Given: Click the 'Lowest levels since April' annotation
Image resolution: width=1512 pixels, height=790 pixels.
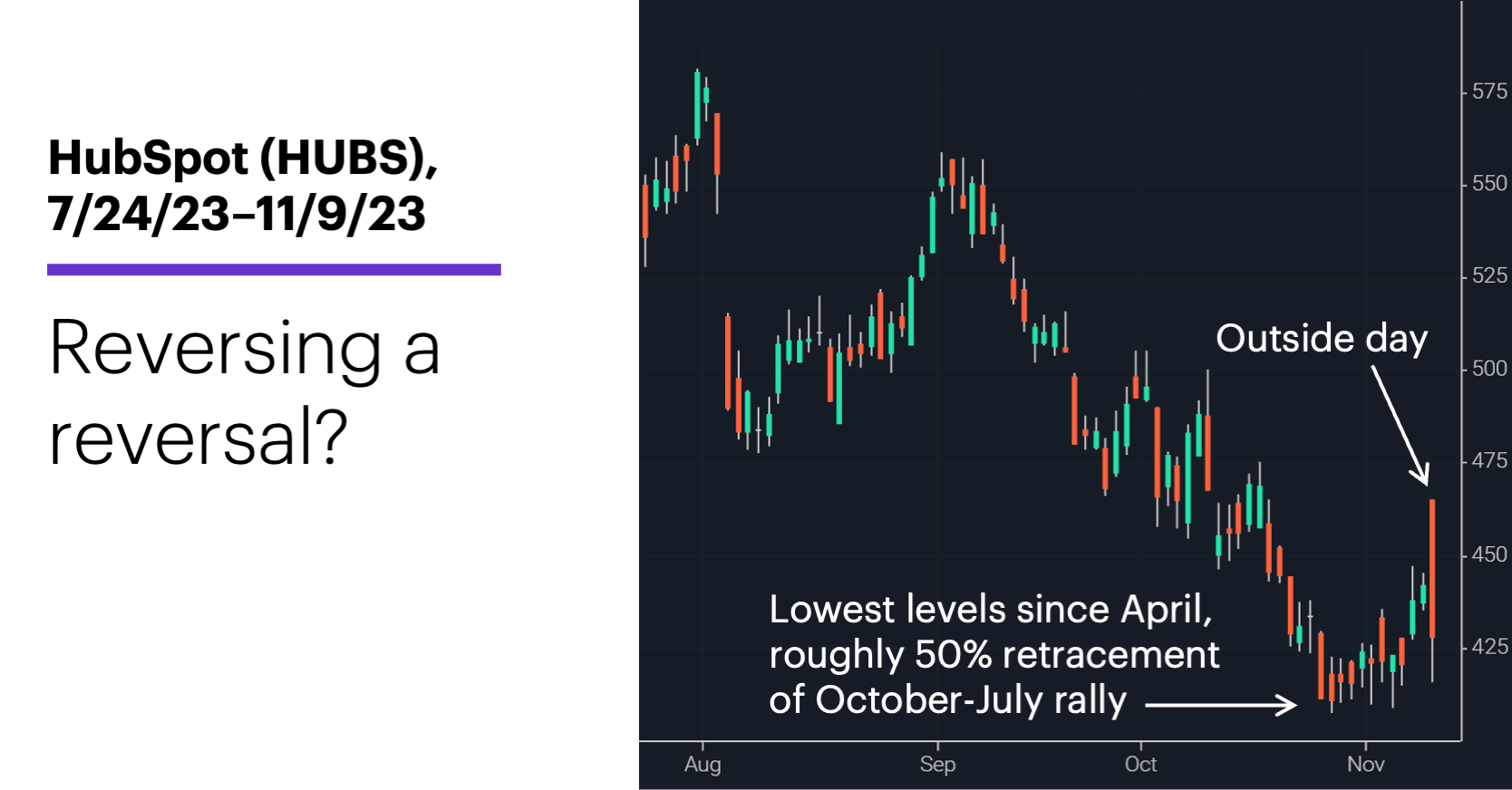Looking at the screenshot, I should (993, 655).
